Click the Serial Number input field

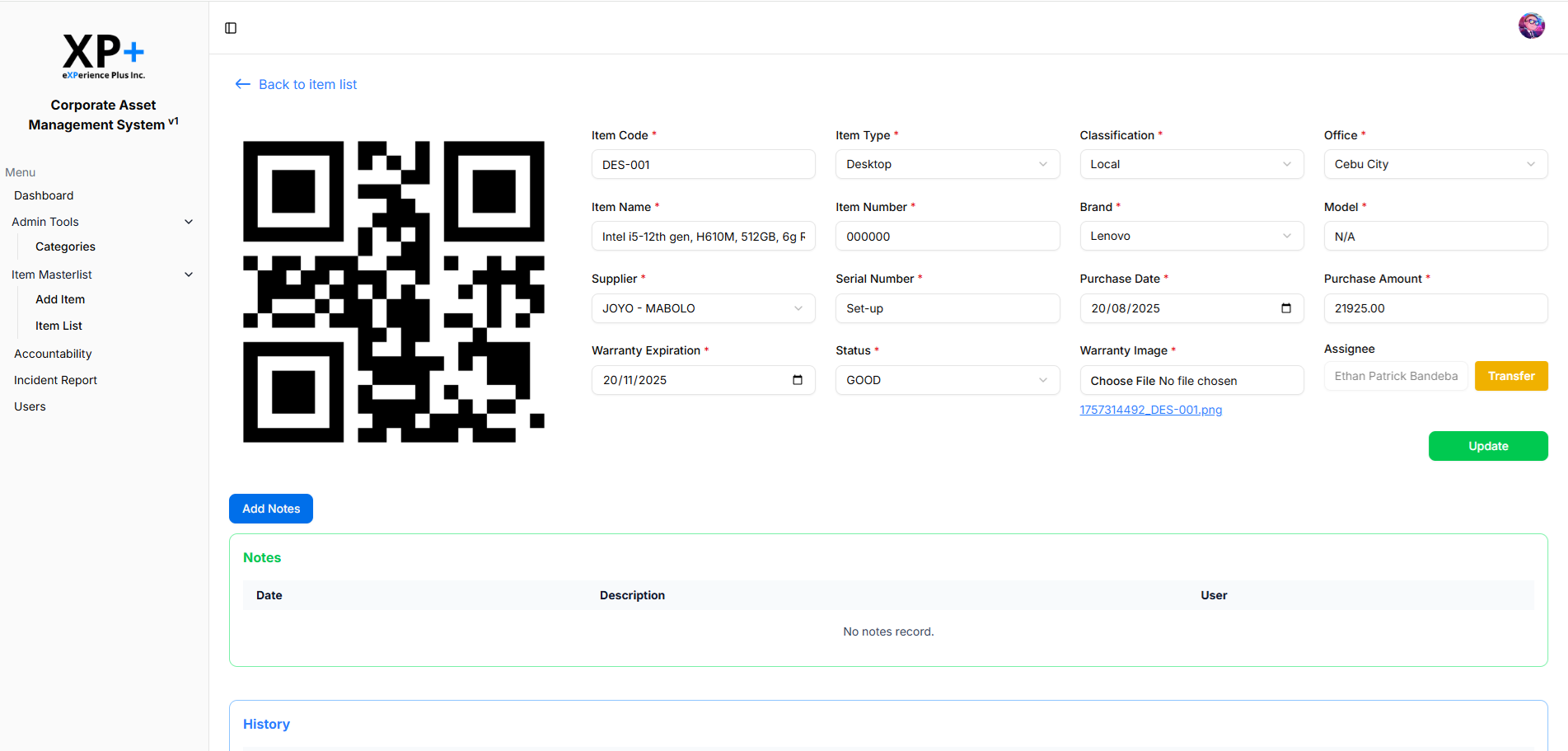click(x=947, y=308)
